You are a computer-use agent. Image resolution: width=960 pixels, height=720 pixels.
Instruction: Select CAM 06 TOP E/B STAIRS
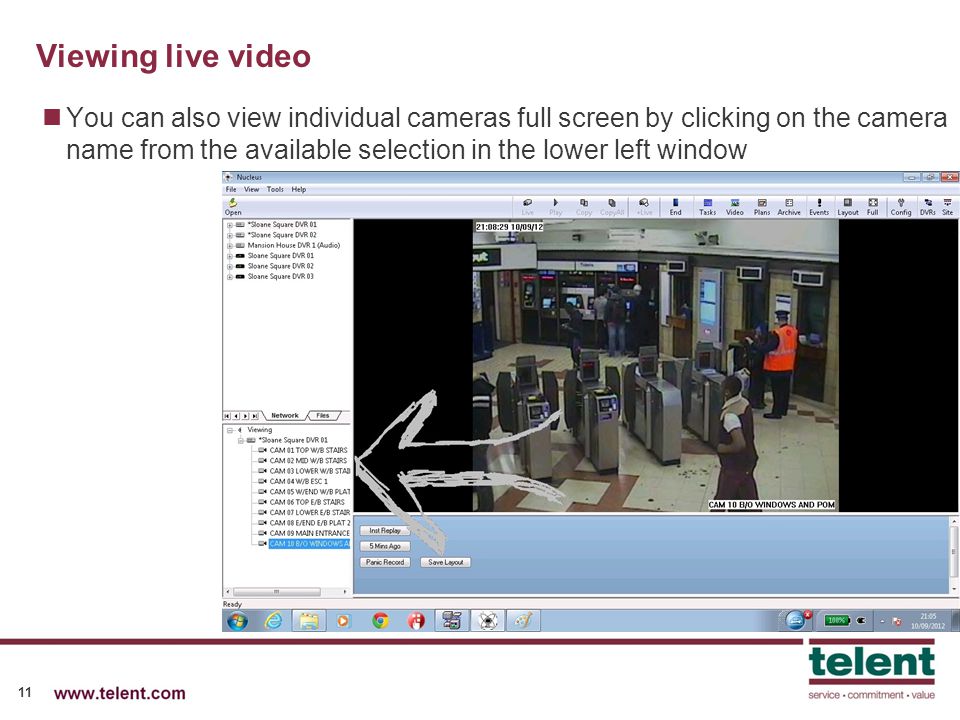coord(307,502)
